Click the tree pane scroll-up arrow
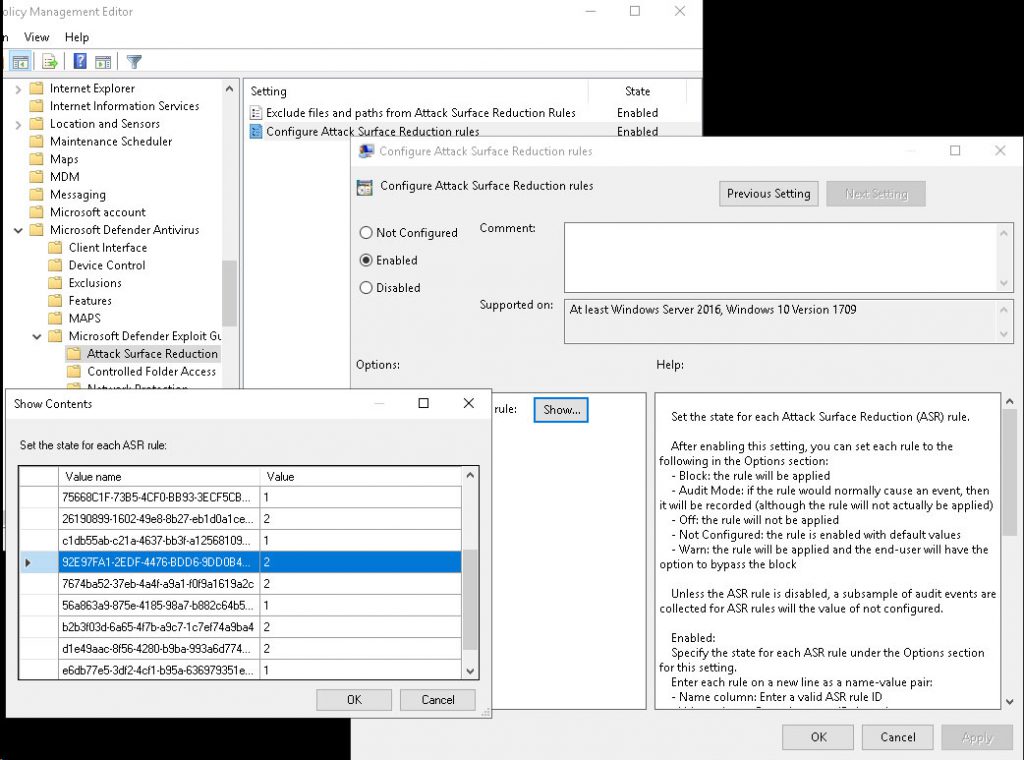This screenshot has width=1024, height=760. (229, 88)
